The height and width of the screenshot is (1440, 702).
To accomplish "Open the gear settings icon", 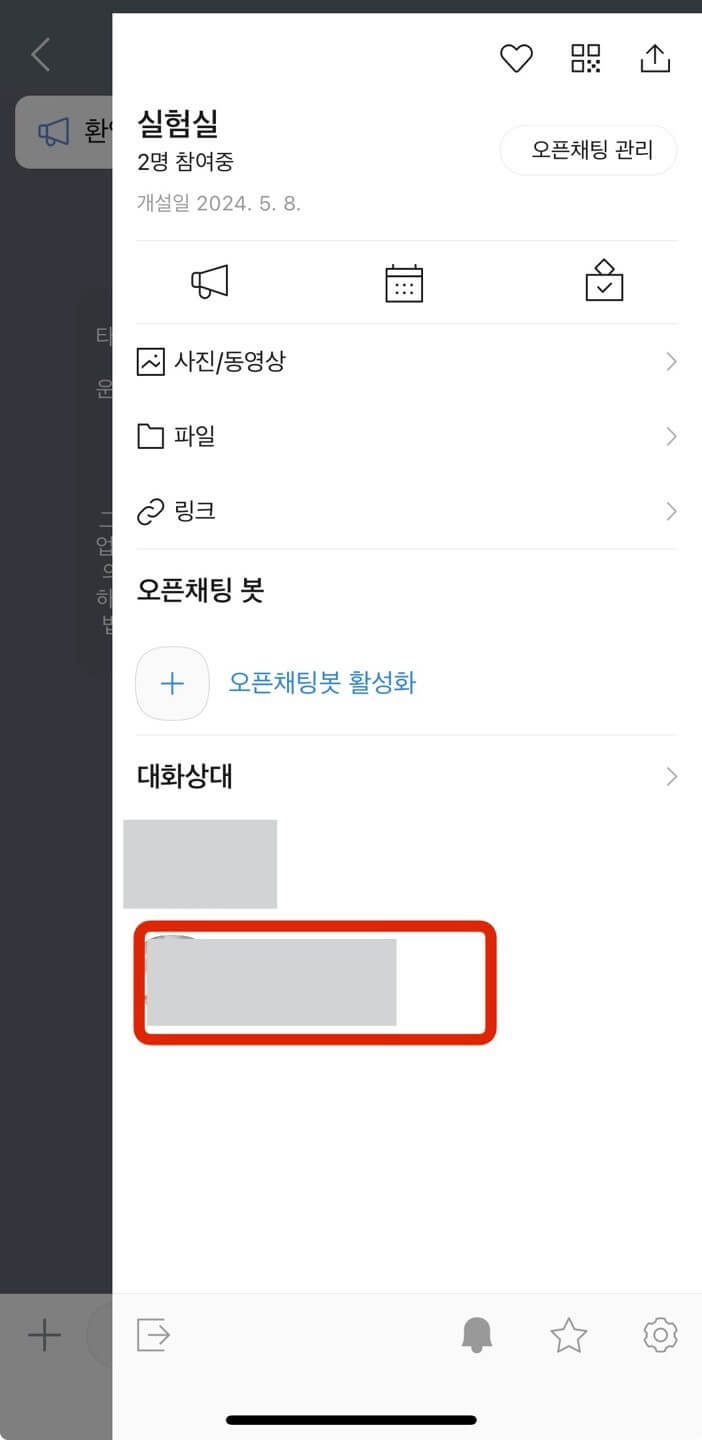I will tap(660, 1335).
